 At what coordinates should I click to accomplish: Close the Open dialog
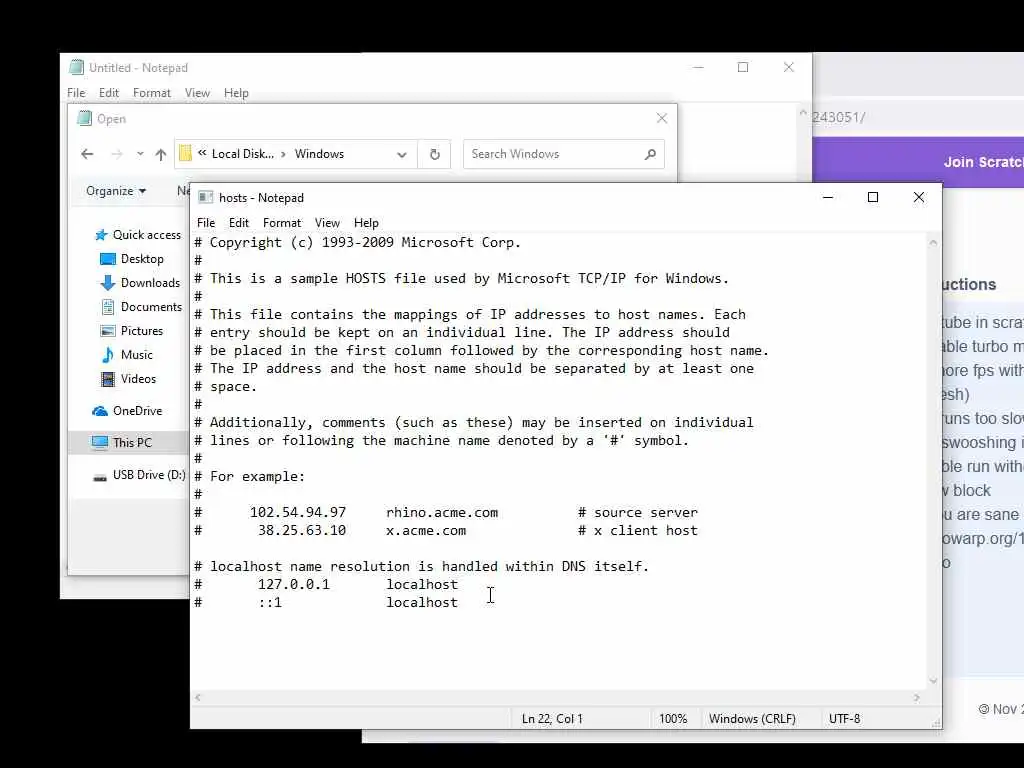coord(662,118)
